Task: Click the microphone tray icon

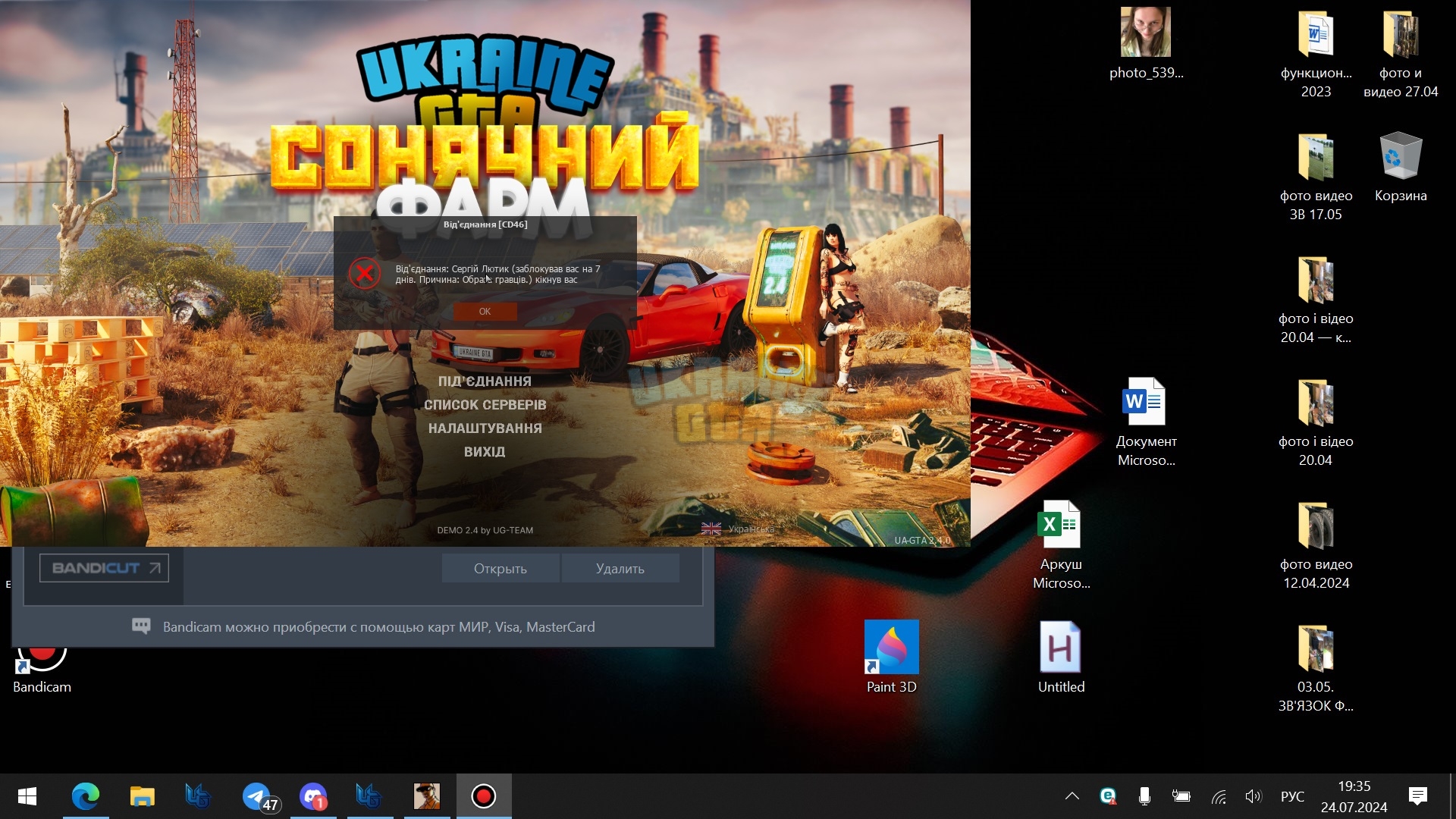Action: click(x=1144, y=796)
